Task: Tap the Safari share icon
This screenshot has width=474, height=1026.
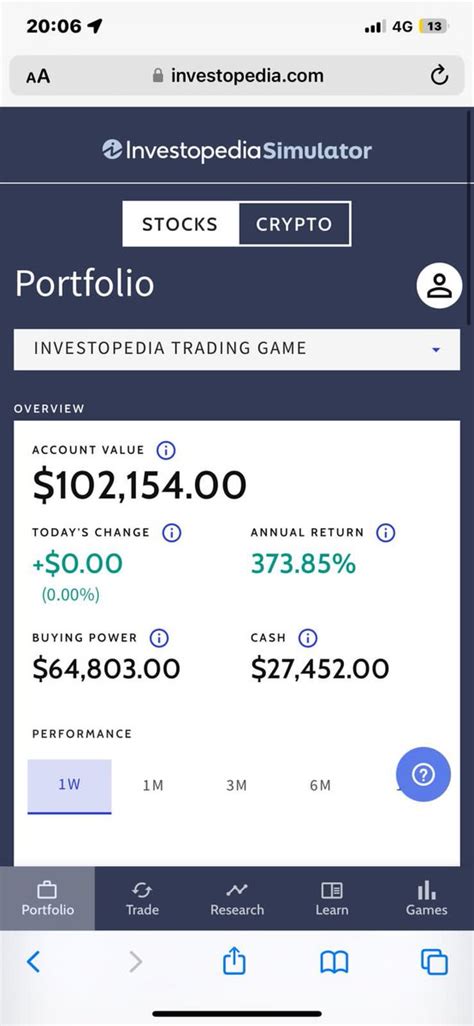Action: point(234,962)
